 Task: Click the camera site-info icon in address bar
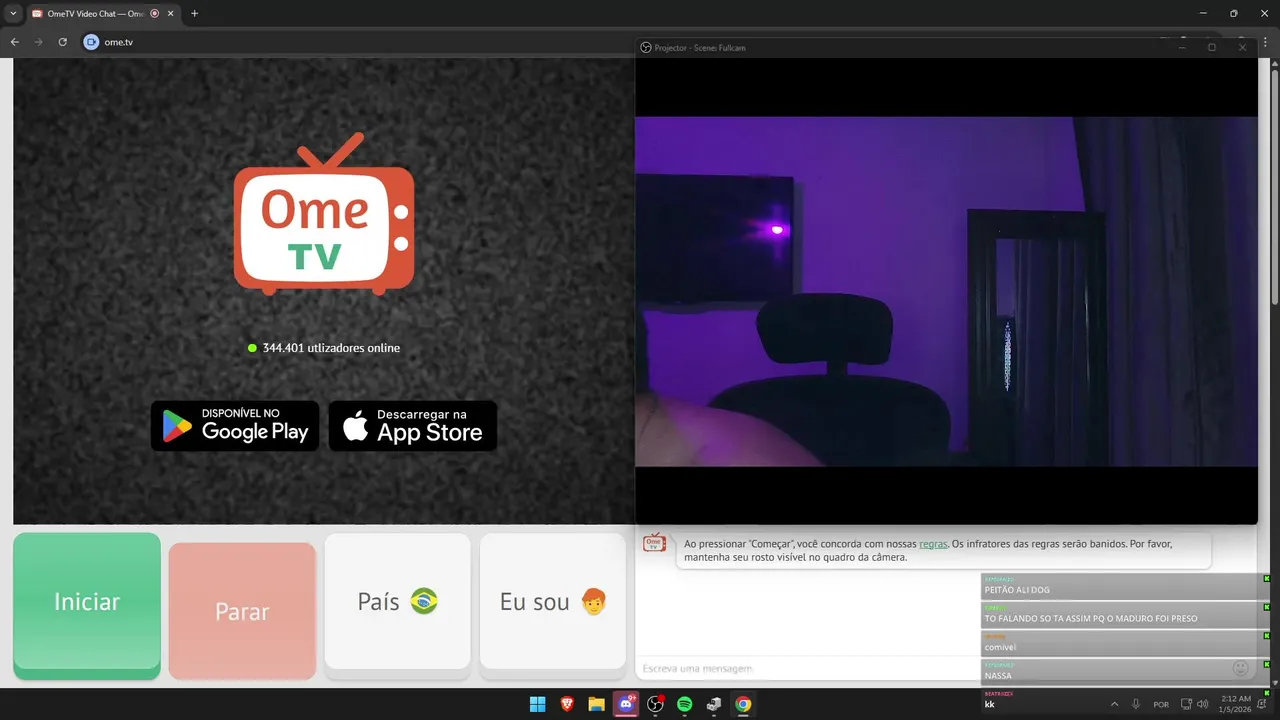point(91,42)
